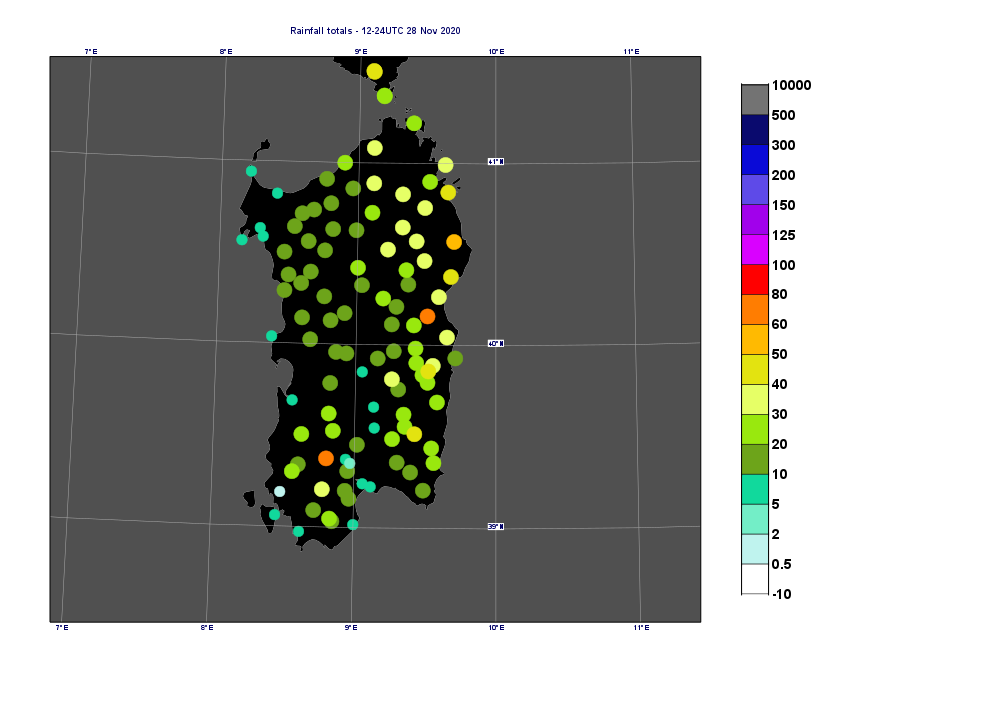Click the '100' legend value
1000x707 pixels.
pos(783,265)
